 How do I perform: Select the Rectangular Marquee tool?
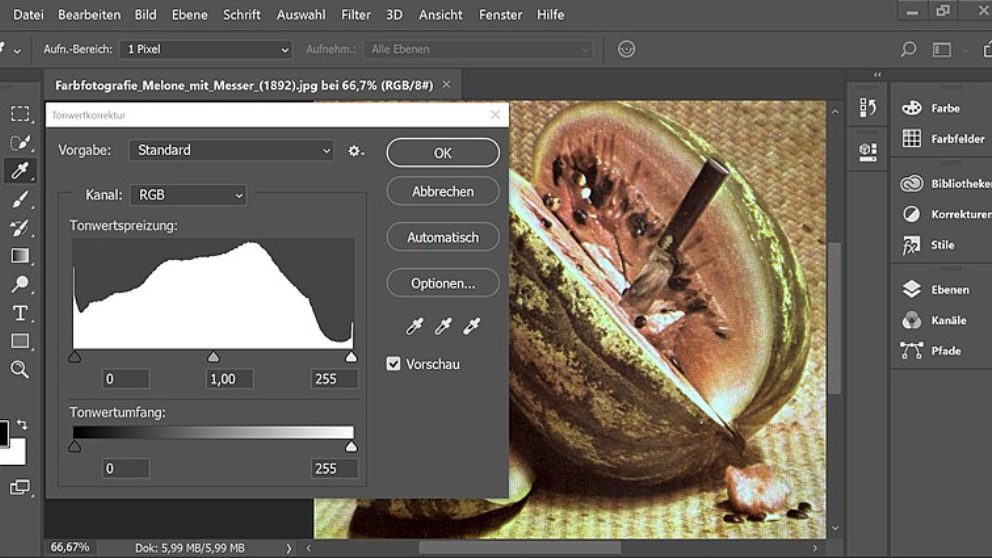pyautogui.click(x=20, y=114)
